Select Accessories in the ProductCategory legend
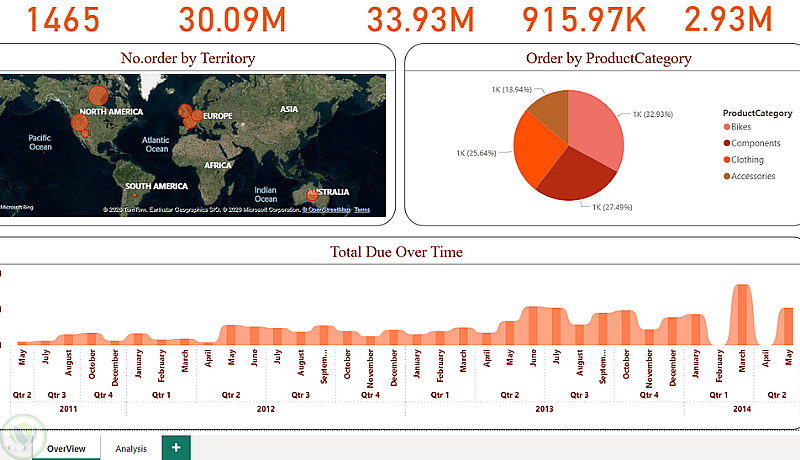Screen dimensions: 800x460 749,176
